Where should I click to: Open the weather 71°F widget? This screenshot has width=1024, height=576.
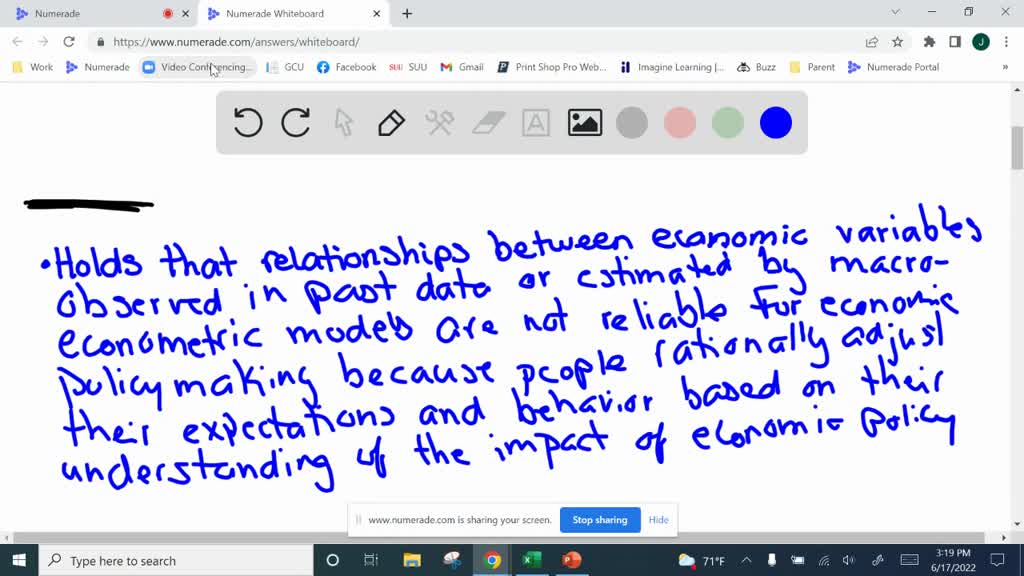tap(702, 560)
